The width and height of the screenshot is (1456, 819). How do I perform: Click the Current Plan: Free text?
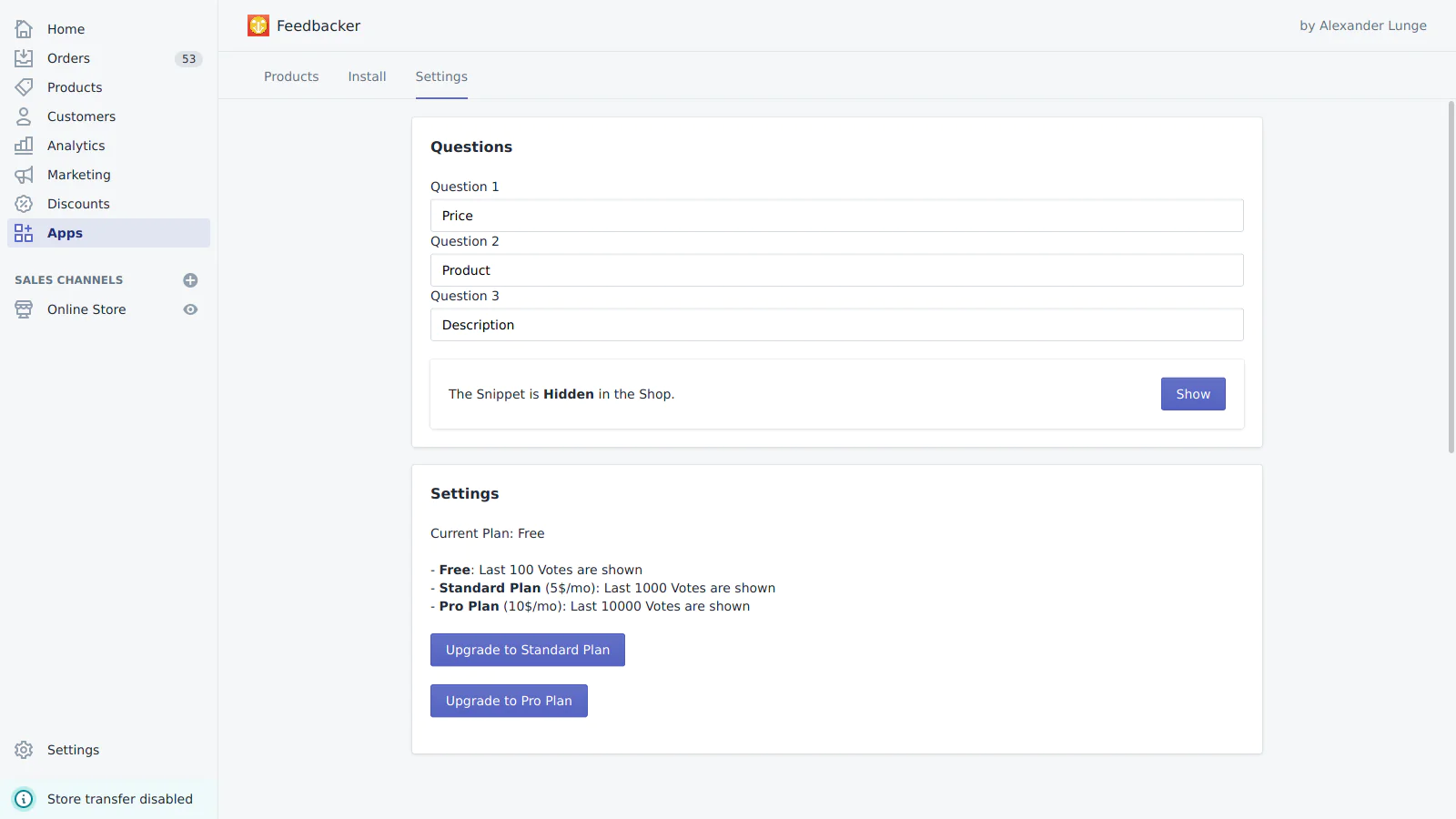(x=488, y=533)
